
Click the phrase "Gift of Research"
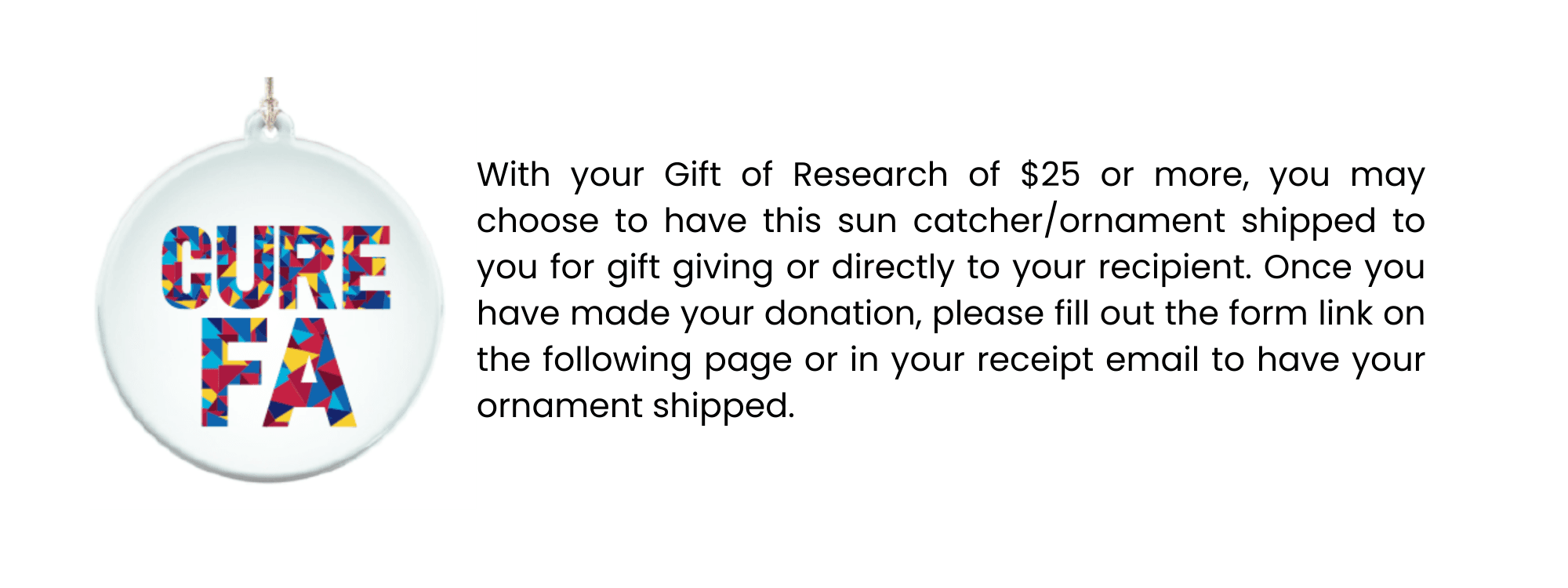click(x=806, y=175)
